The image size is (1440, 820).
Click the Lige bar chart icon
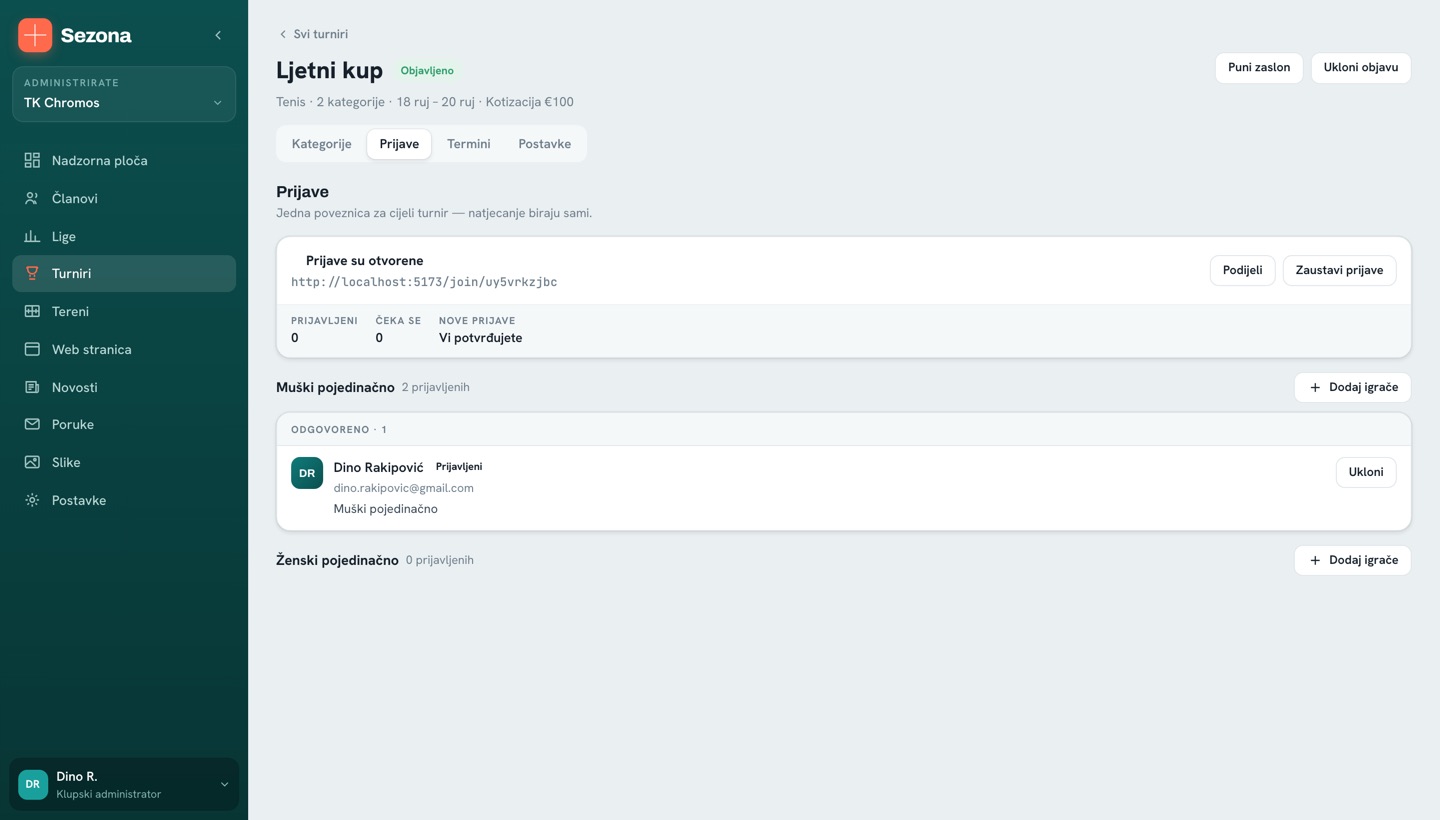[x=32, y=236]
